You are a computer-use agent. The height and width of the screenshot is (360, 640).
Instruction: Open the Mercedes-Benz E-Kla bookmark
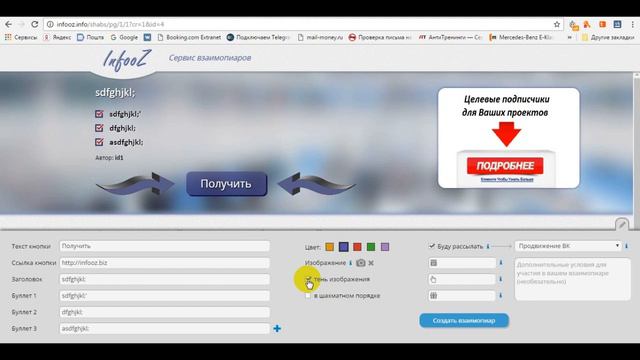click(521, 37)
